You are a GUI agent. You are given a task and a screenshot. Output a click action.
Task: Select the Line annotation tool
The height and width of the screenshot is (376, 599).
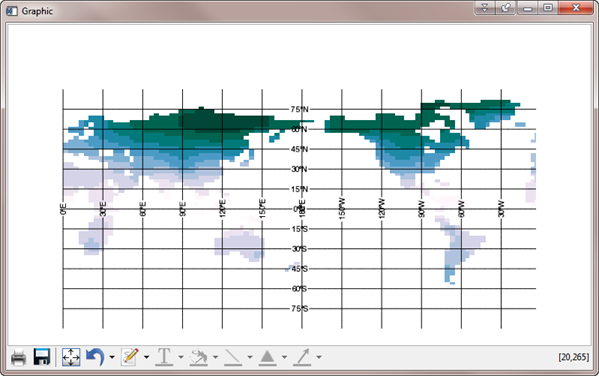click(x=233, y=357)
